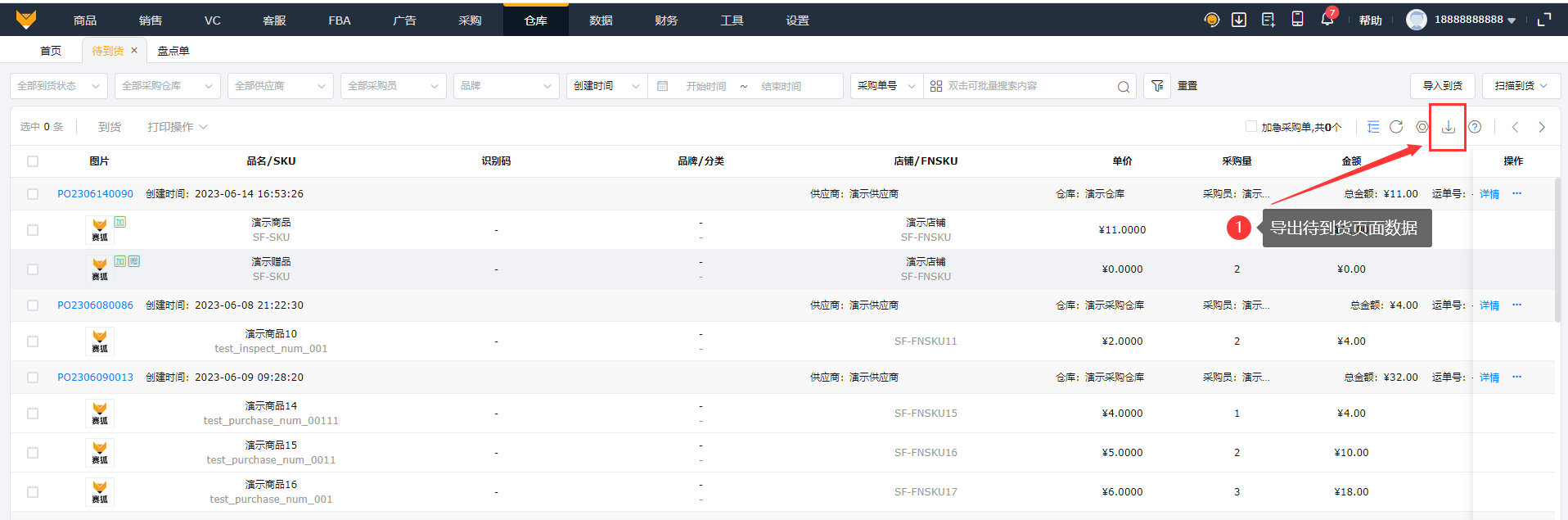The height and width of the screenshot is (520, 1568).
Task: Go to previous page arrow
Action: 1515,127
